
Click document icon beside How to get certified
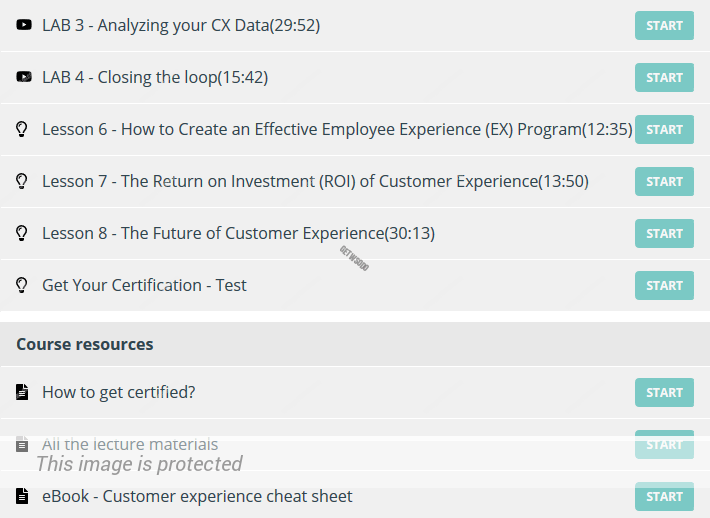[x=22, y=392]
